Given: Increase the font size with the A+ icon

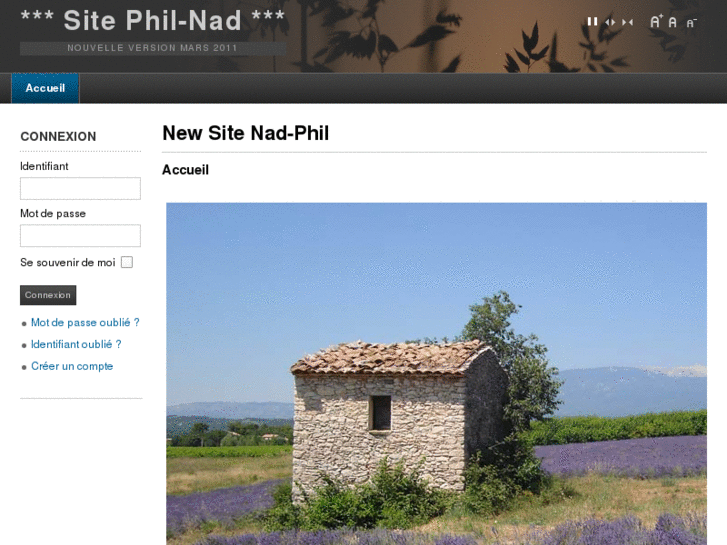Looking at the screenshot, I should (x=656, y=21).
